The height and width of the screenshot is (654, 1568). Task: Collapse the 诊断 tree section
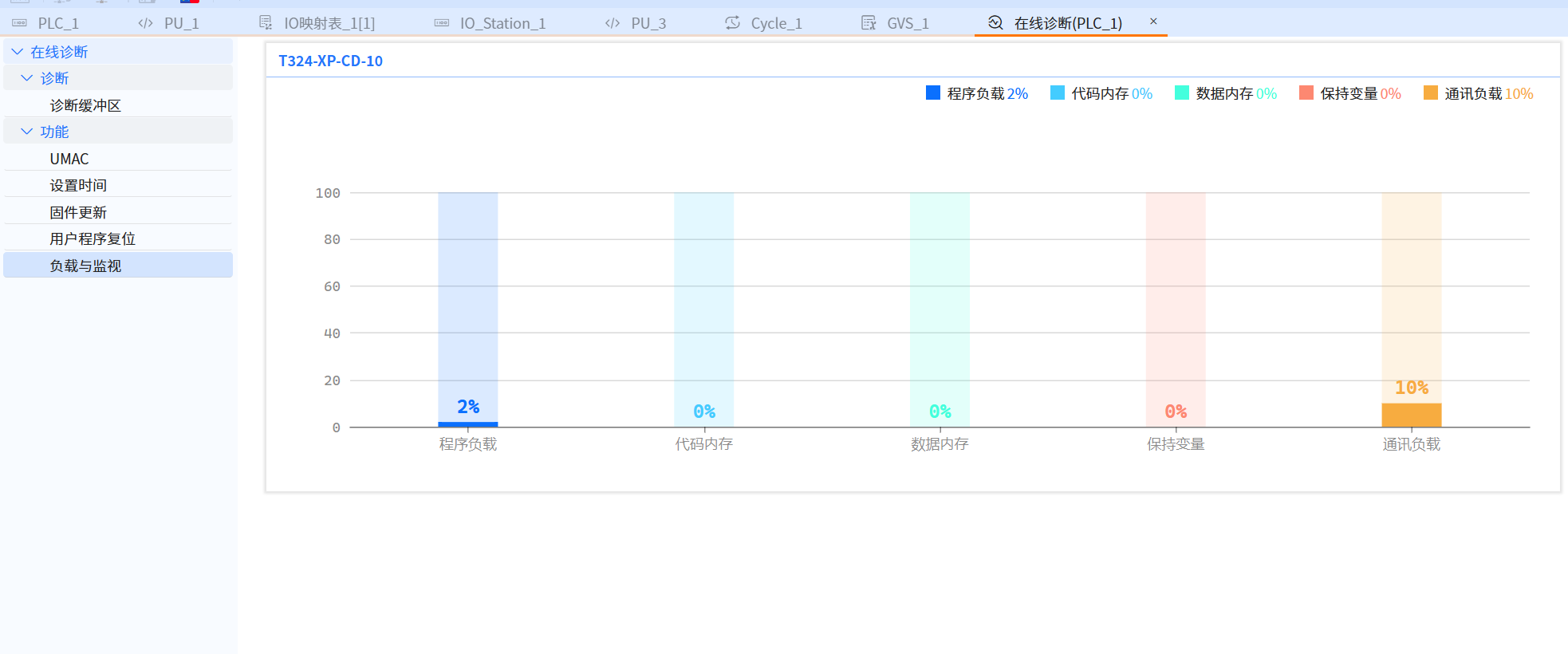(27, 78)
